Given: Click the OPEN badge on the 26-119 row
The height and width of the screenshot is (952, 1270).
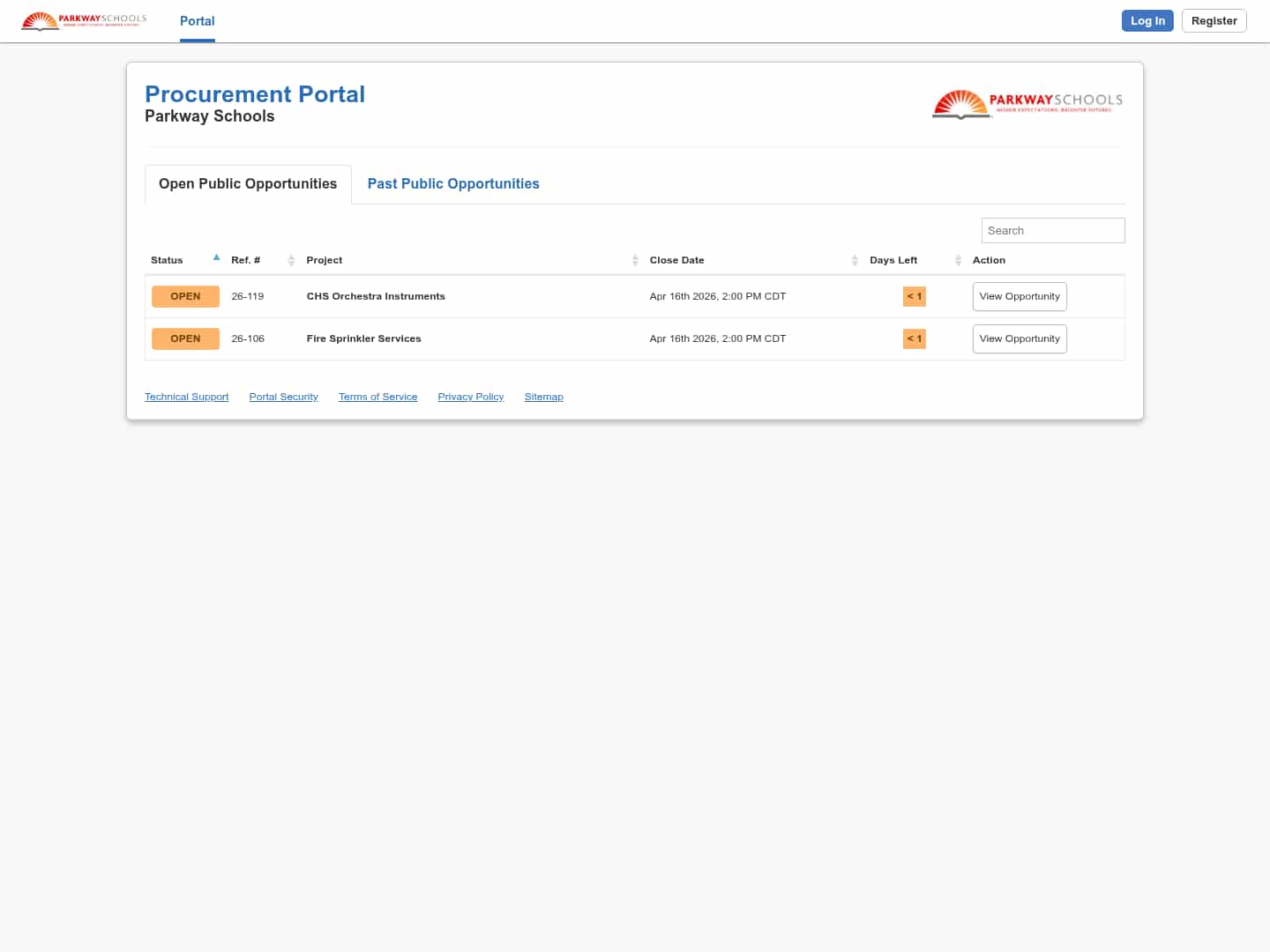Looking at the screenshot, I should [x=185, y=296].
